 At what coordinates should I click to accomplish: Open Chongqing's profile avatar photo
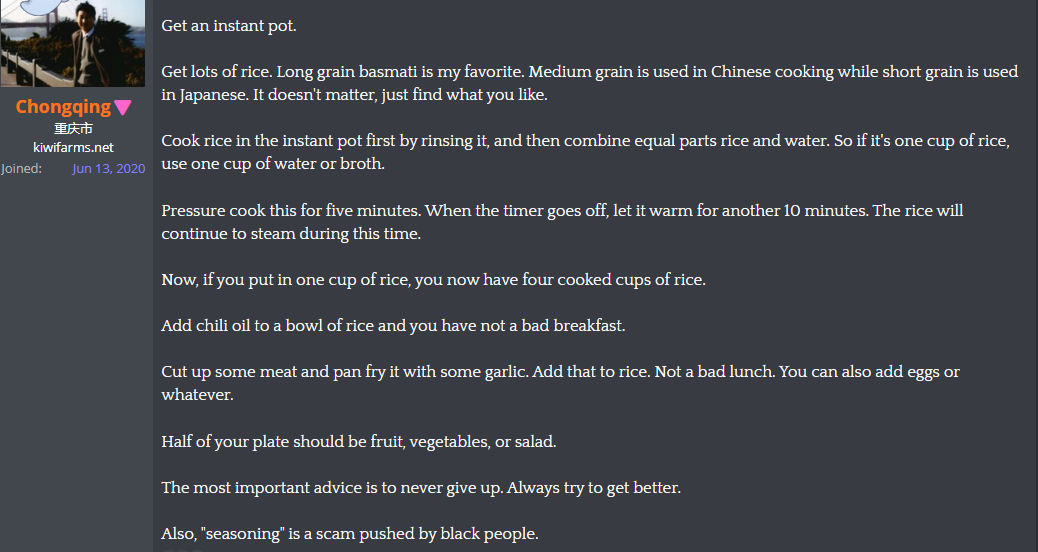(x=73, y=43)
